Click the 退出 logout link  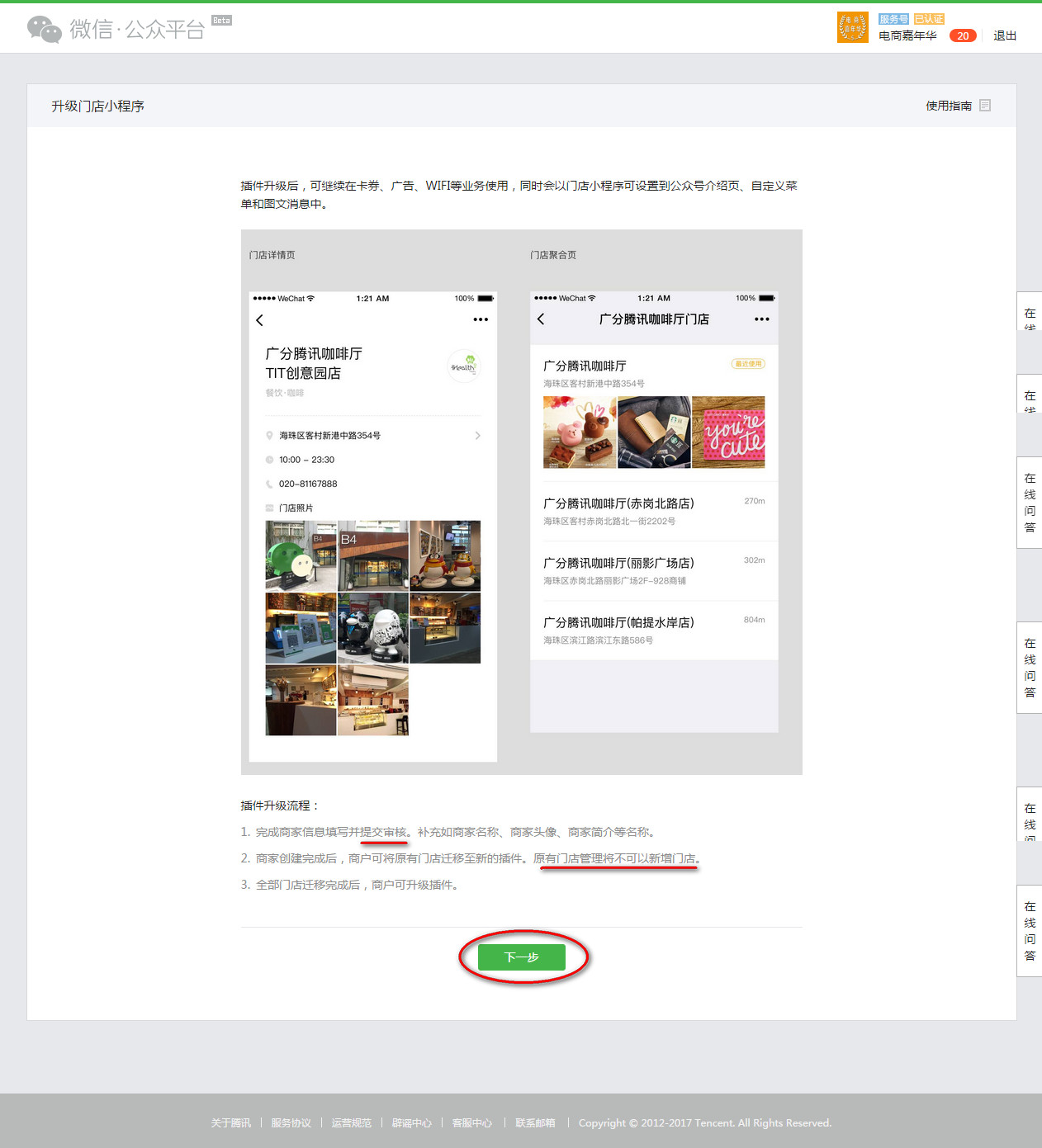[x=1005, y=35]
